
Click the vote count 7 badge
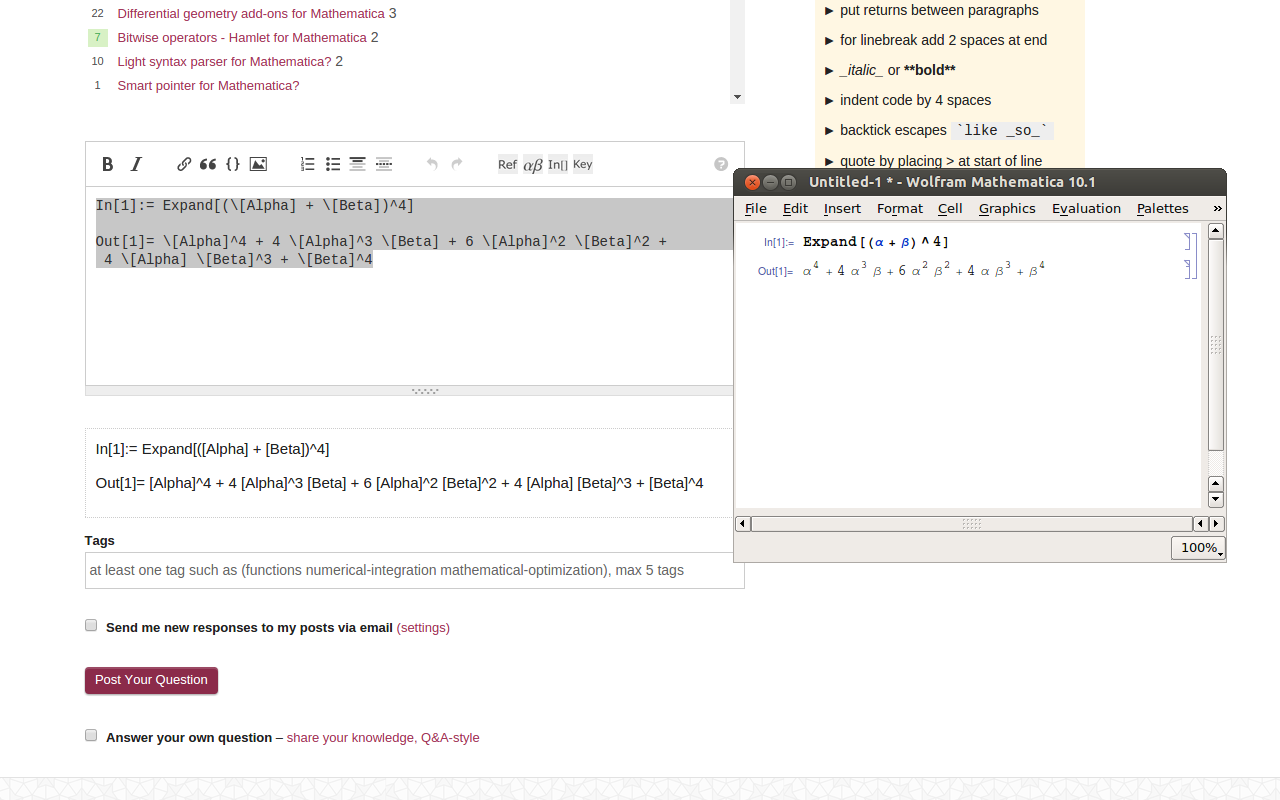coord(97,38)
